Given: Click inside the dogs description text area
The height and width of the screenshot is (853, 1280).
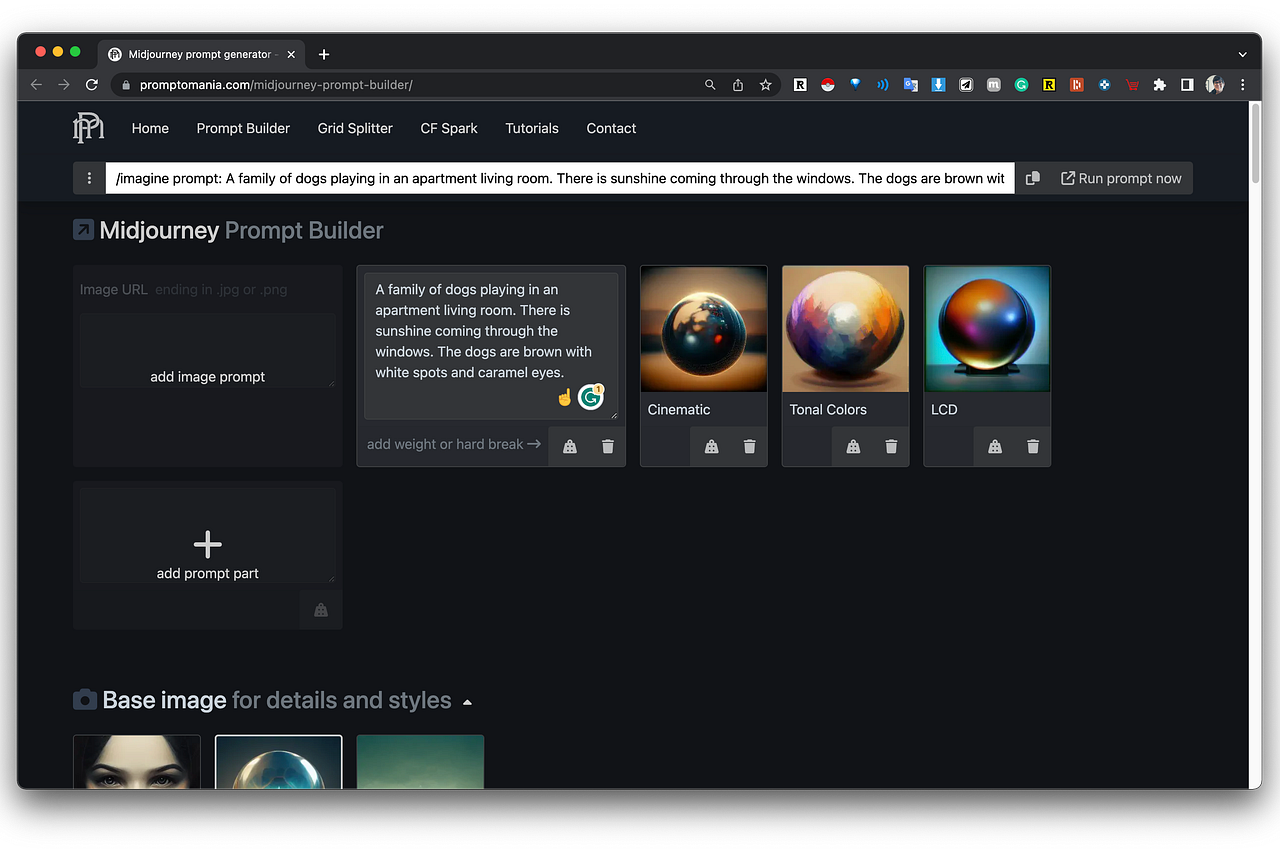Looking at the screenshot, I should pyautogui.click(x=491, y=346).
